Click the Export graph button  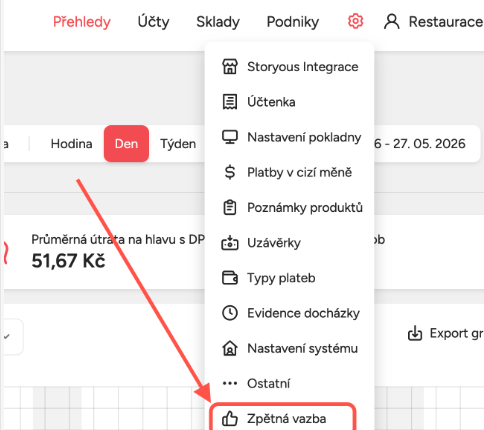tap(446, 333)
